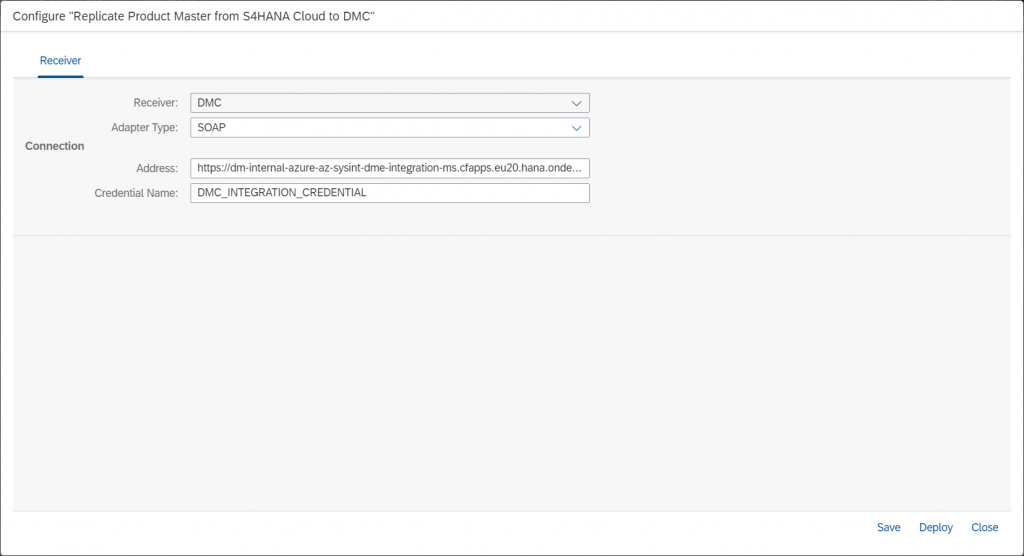Click the "Address:" field label

click(x=157, y=168)
